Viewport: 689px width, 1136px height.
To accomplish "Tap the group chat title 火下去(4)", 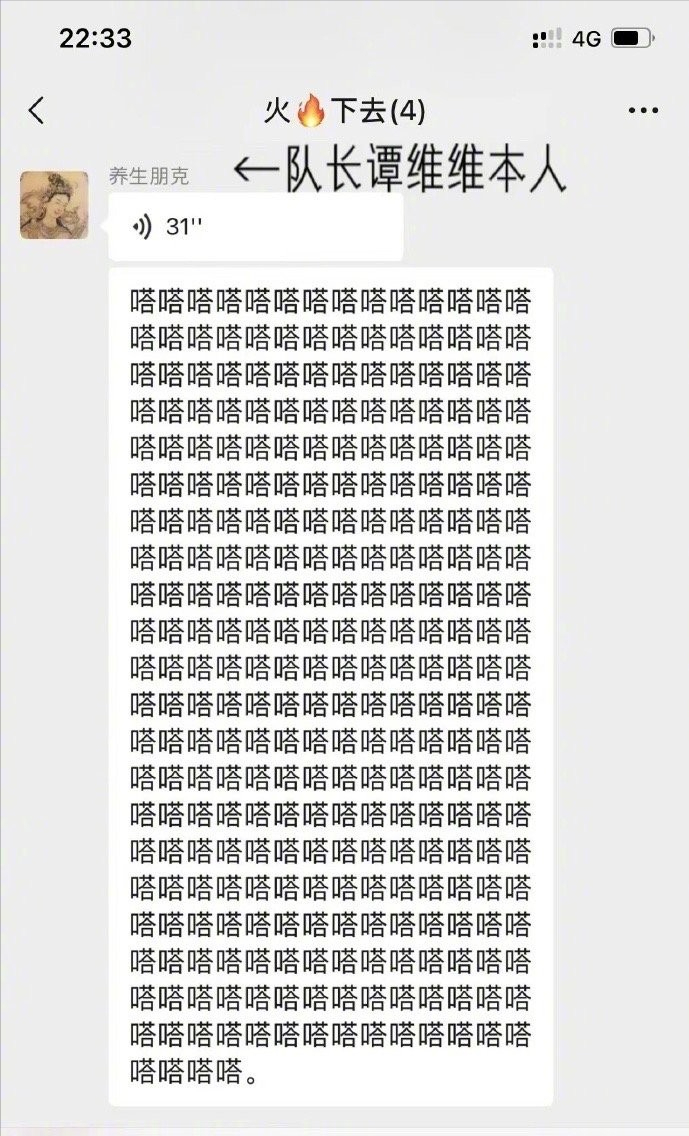I will [344, 111].
